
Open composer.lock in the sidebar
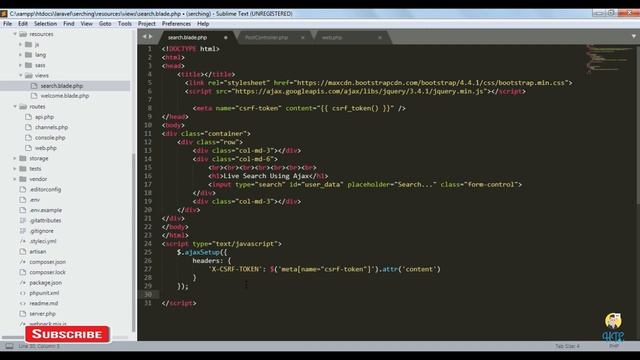[x=47, y=272]
